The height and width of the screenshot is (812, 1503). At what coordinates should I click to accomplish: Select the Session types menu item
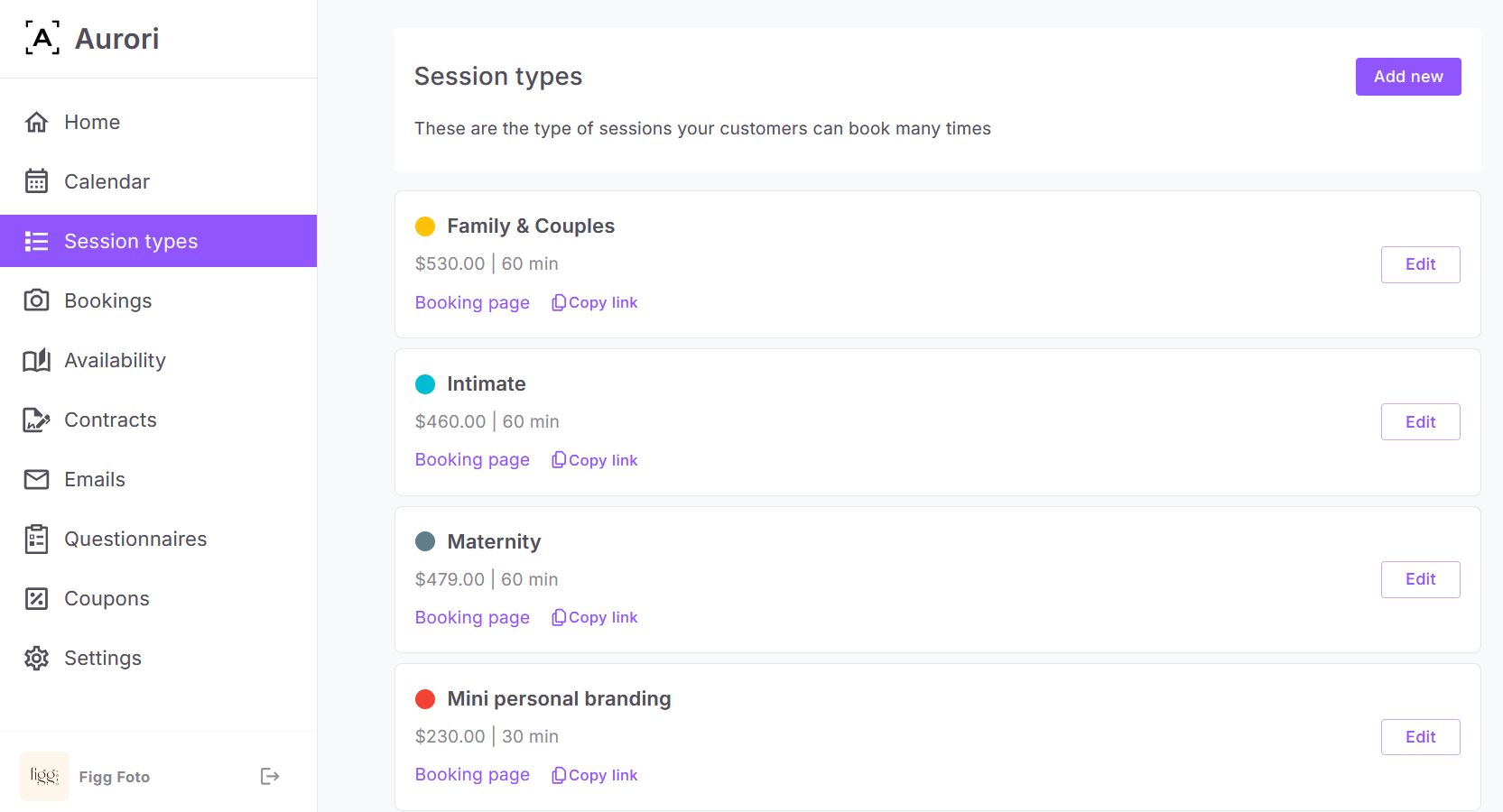(x=131, y=241)
